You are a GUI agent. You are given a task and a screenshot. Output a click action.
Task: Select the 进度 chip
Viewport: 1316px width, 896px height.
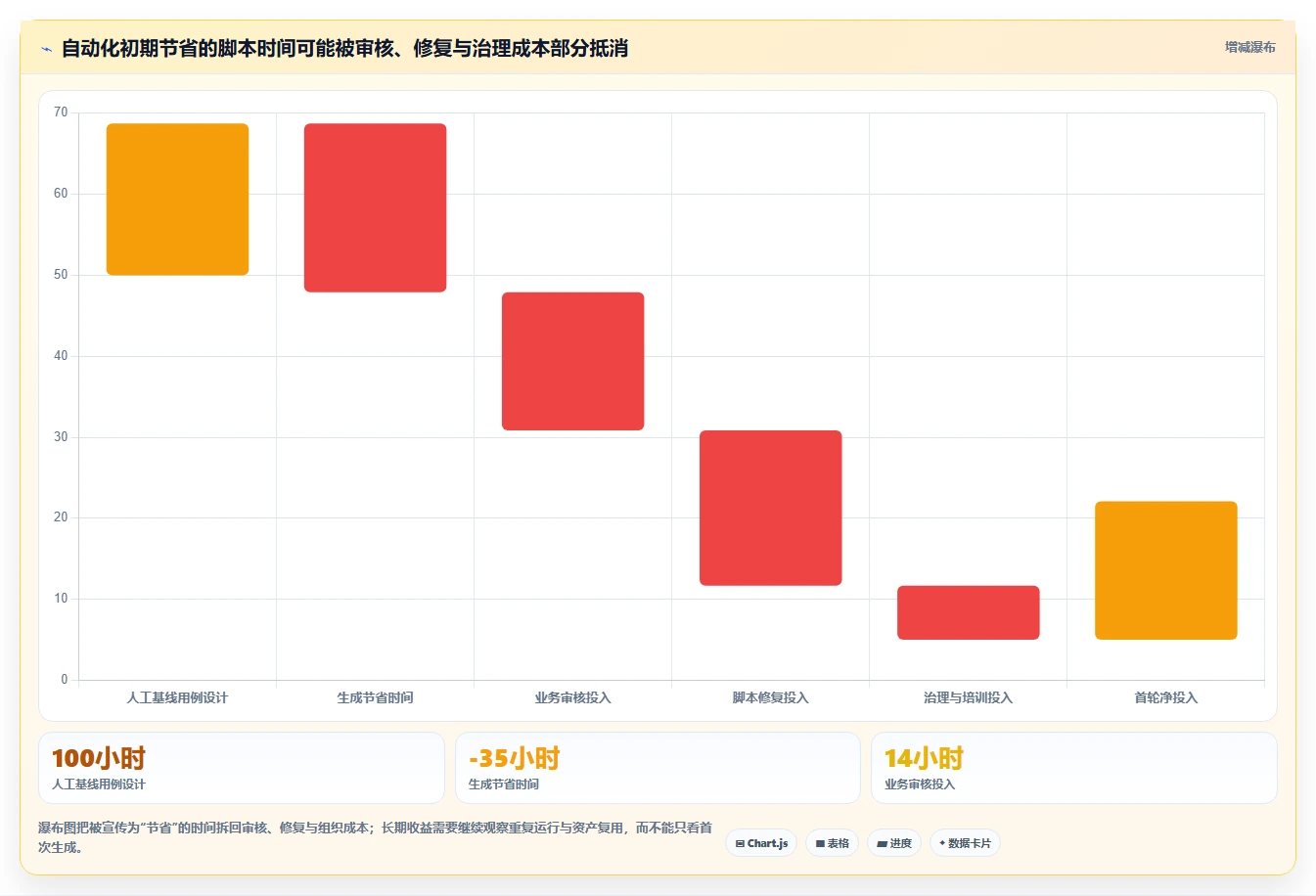click(x=894, y=843)
